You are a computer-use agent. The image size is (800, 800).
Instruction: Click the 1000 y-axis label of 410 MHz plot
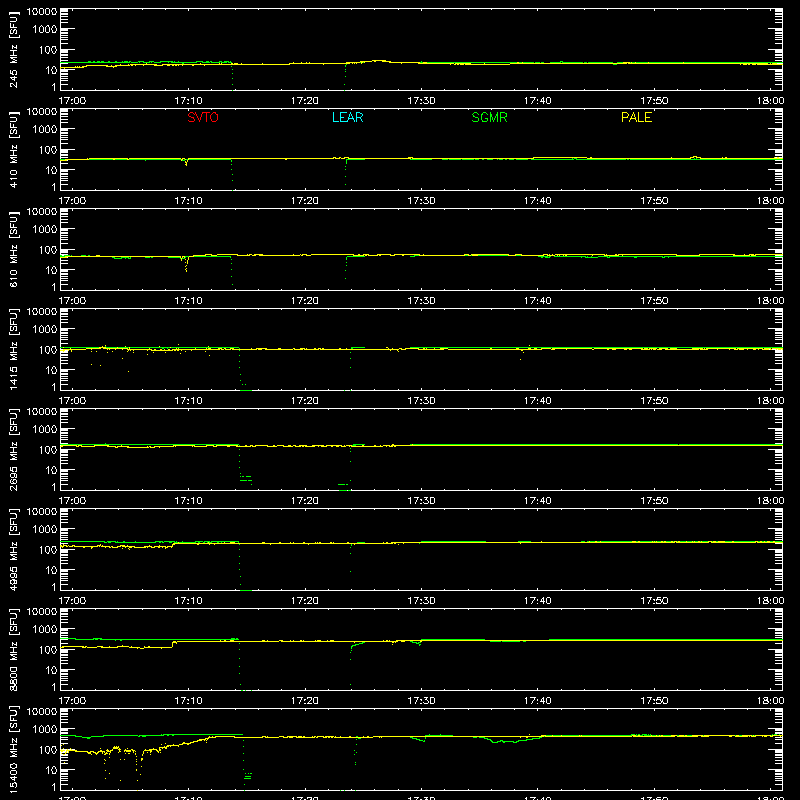click(45, 130)
